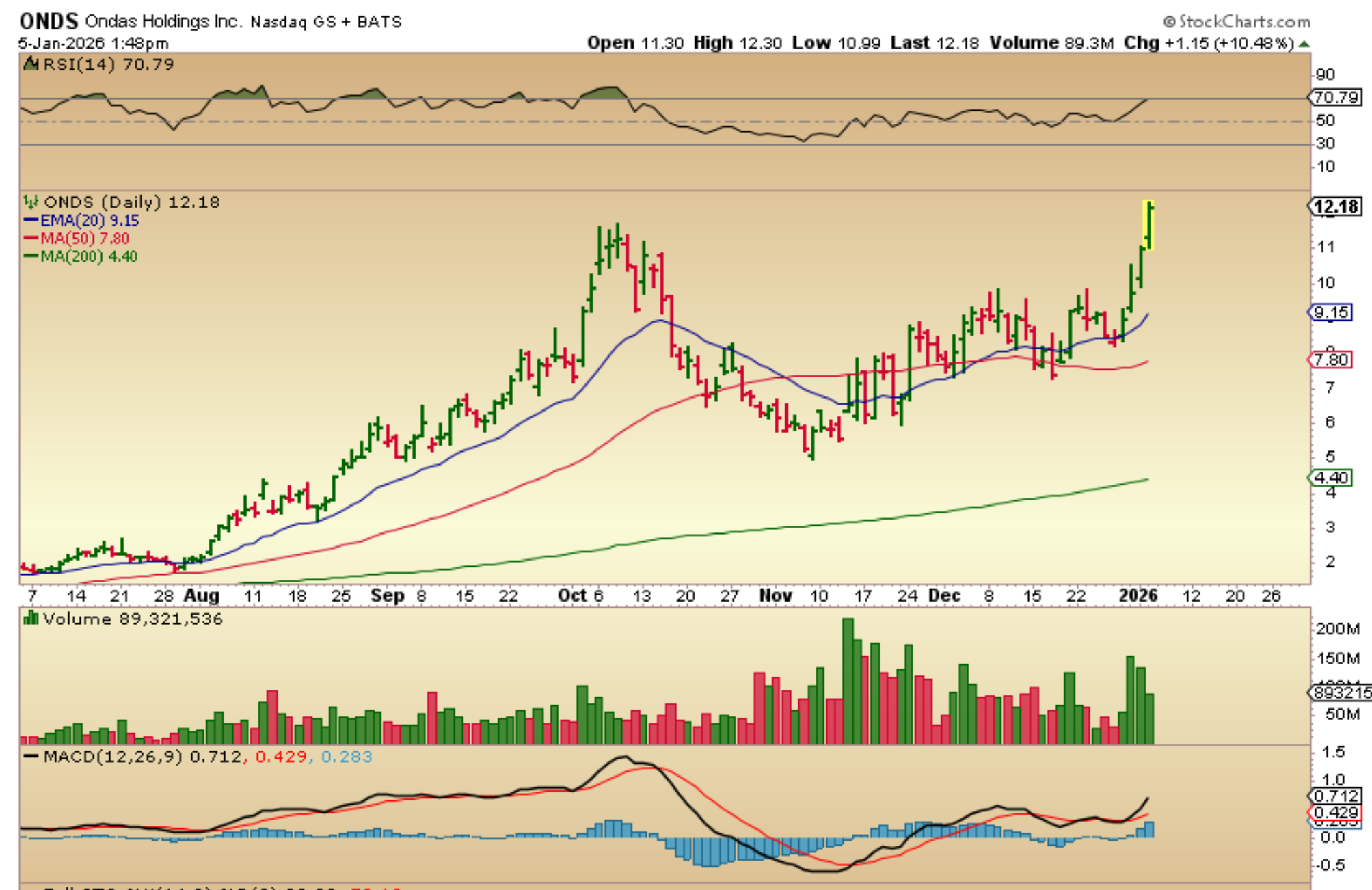Click the yellow highlighted latest price bar

click(x=1148, y=226)
